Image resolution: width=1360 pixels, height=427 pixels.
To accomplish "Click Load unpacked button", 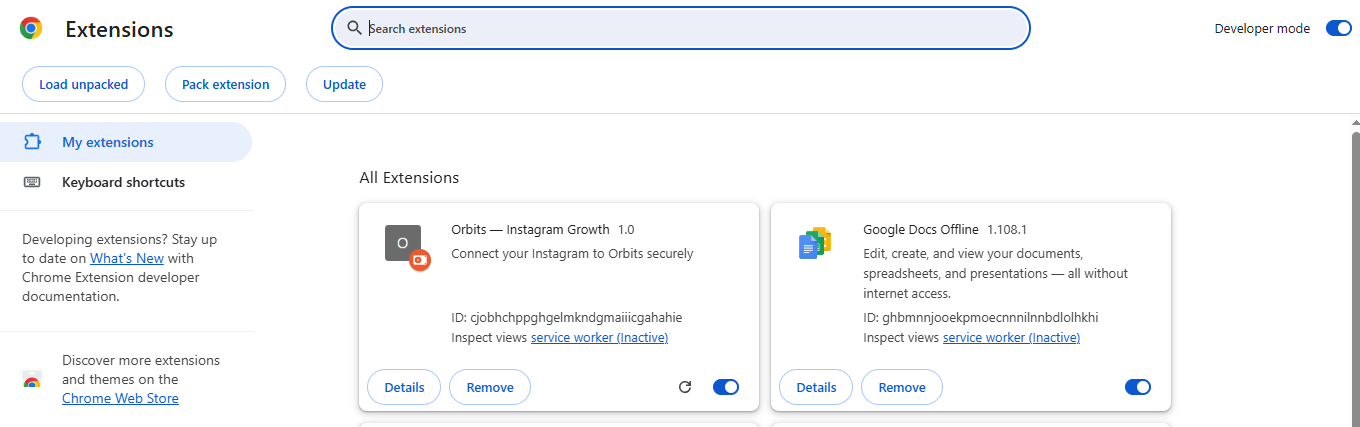I will [84, 84].
